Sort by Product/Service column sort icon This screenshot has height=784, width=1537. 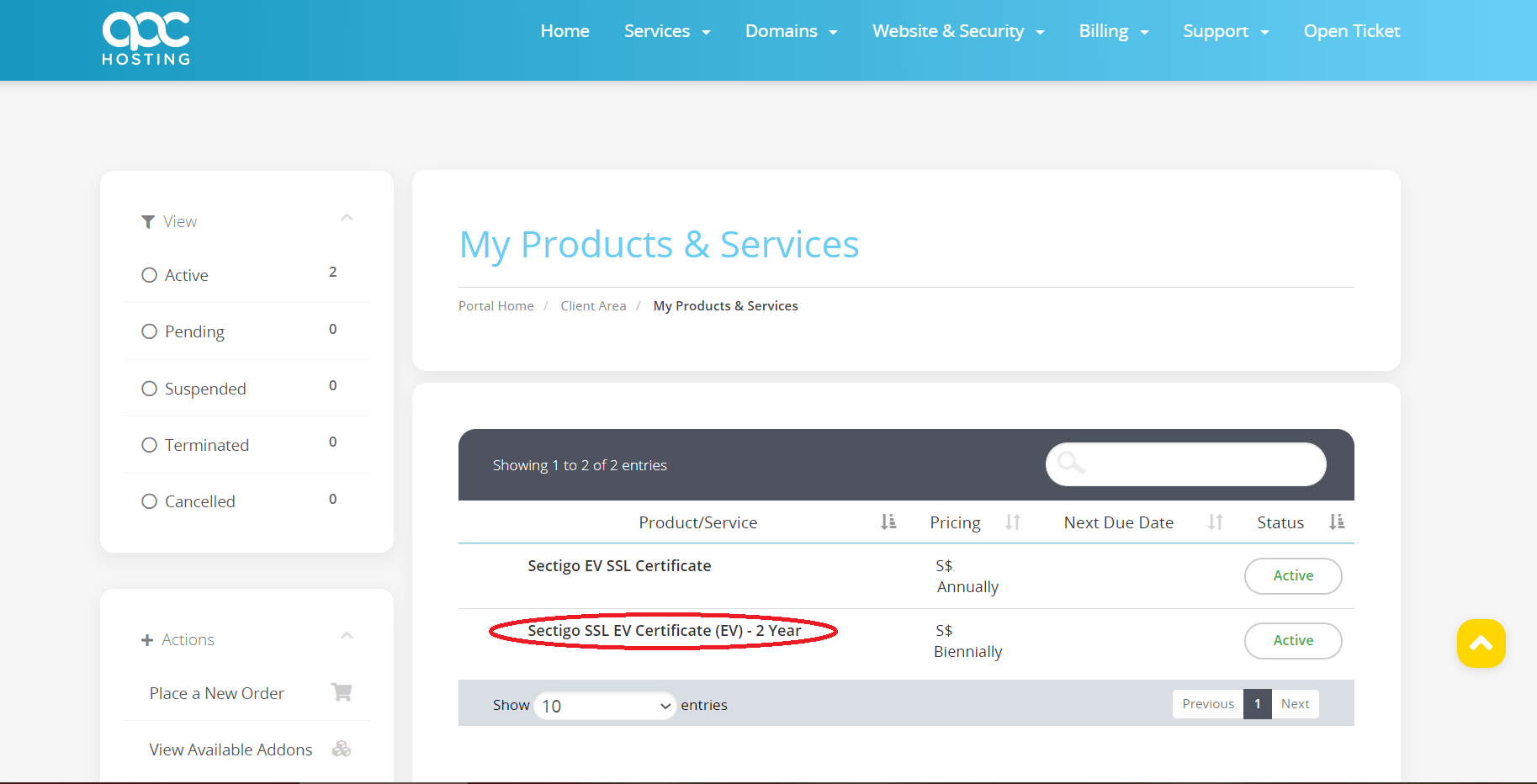tap(888, 522)
